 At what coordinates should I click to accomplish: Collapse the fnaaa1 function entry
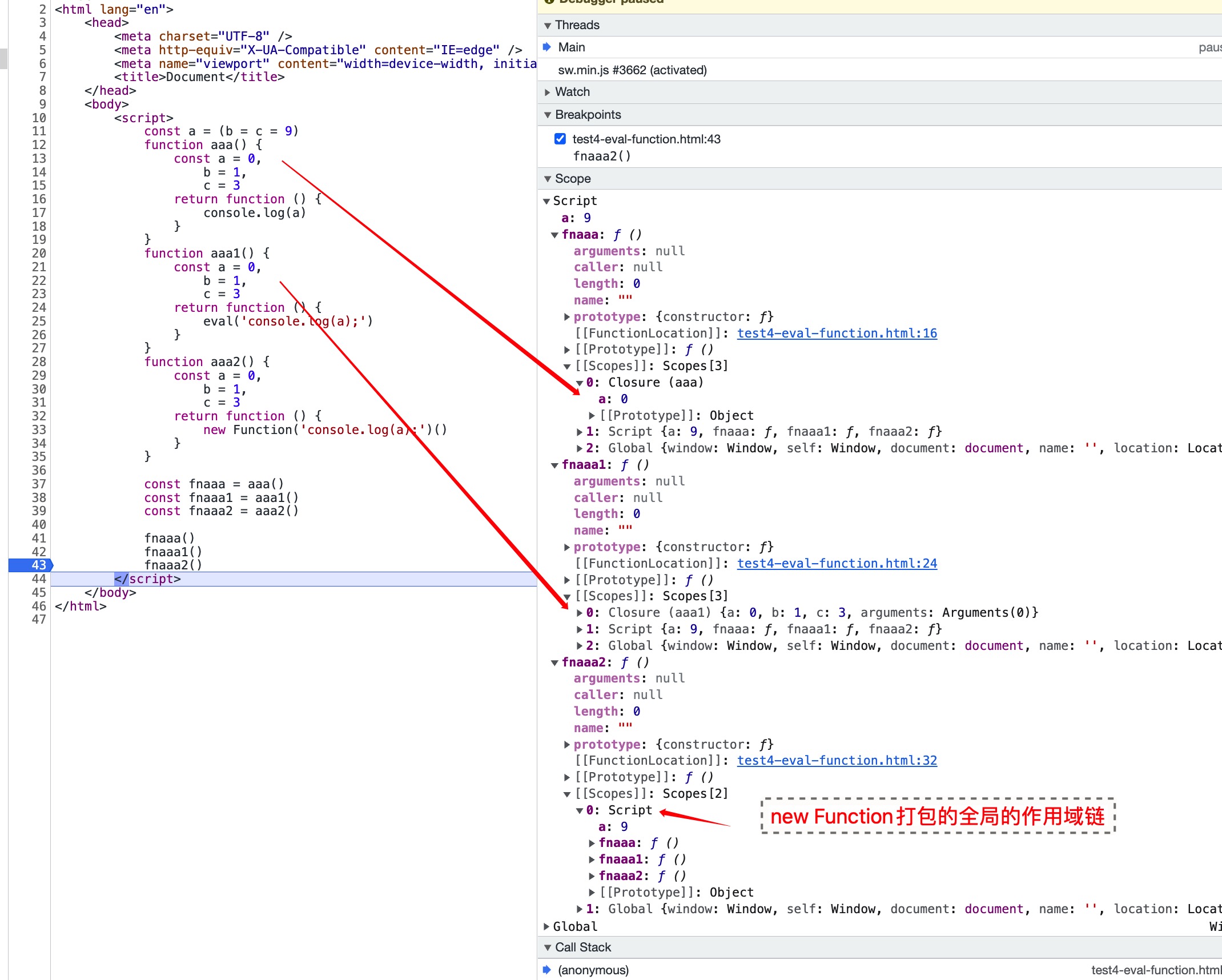coord(554,465)
